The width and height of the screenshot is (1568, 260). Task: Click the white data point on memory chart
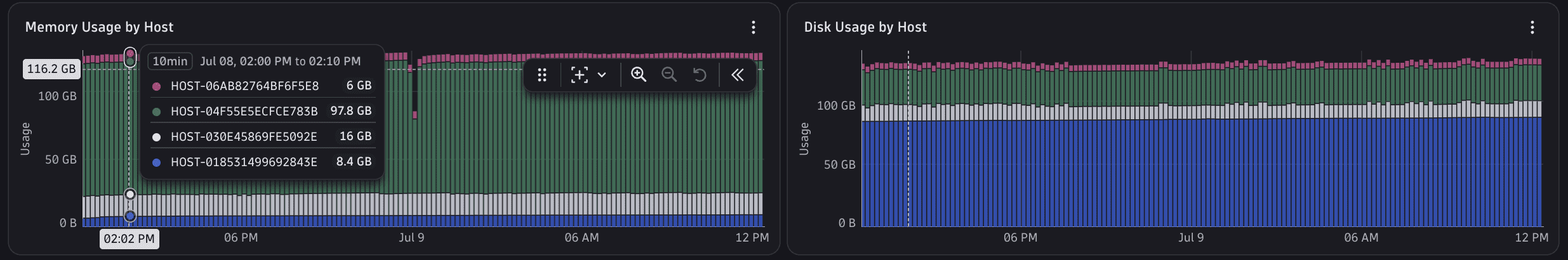[130, 194]
